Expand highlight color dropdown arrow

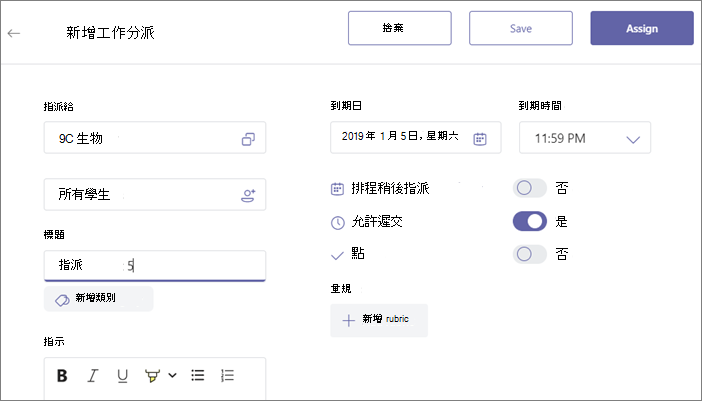[172, 375]
